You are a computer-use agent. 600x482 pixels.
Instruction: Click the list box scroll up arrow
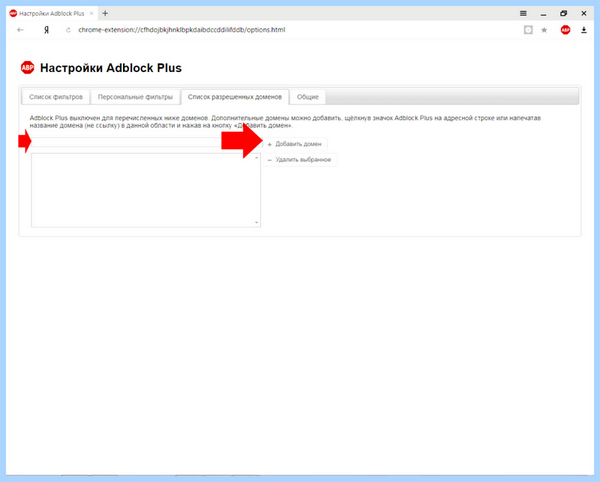[256, 158]
